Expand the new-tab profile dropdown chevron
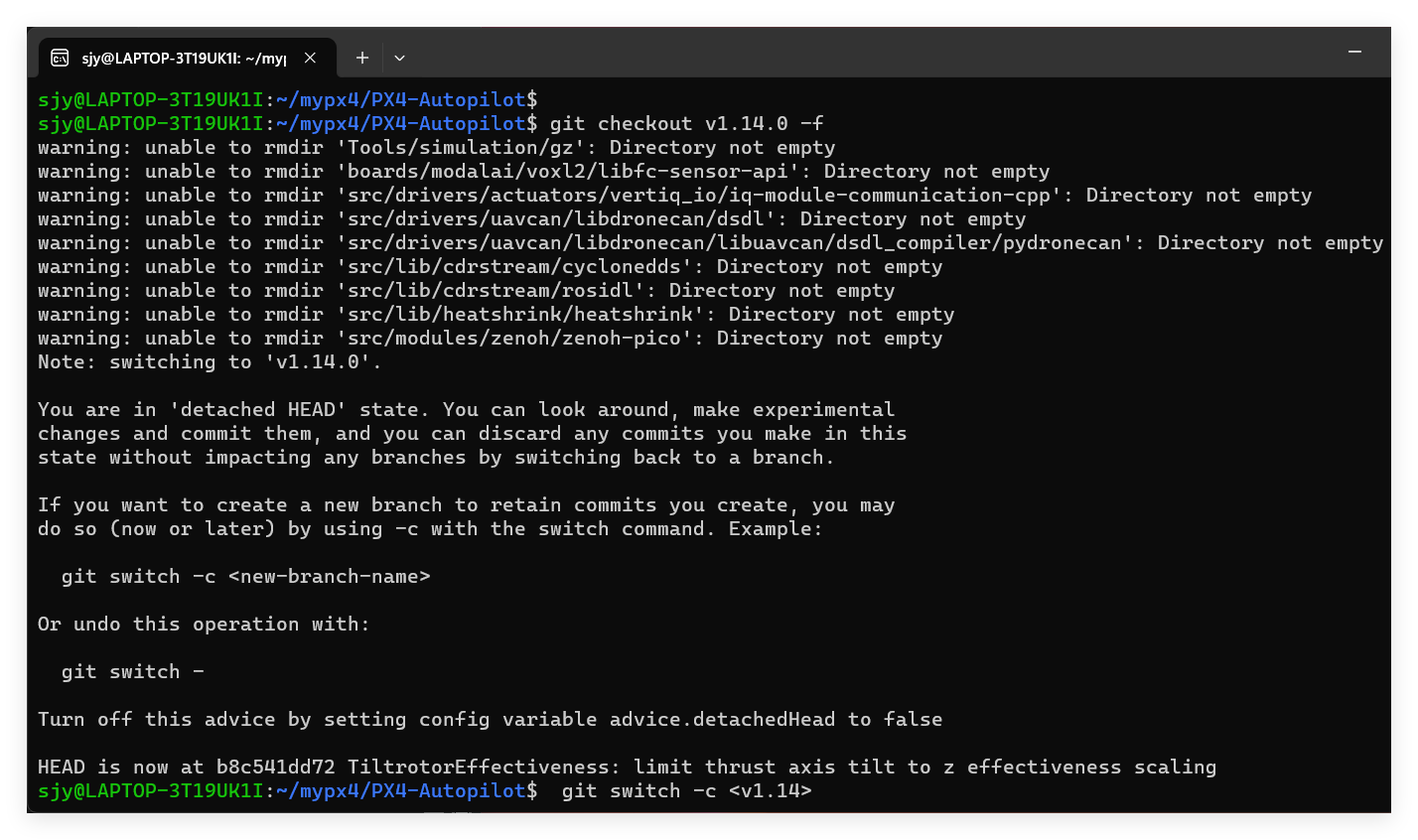 [x=399, y=58]
